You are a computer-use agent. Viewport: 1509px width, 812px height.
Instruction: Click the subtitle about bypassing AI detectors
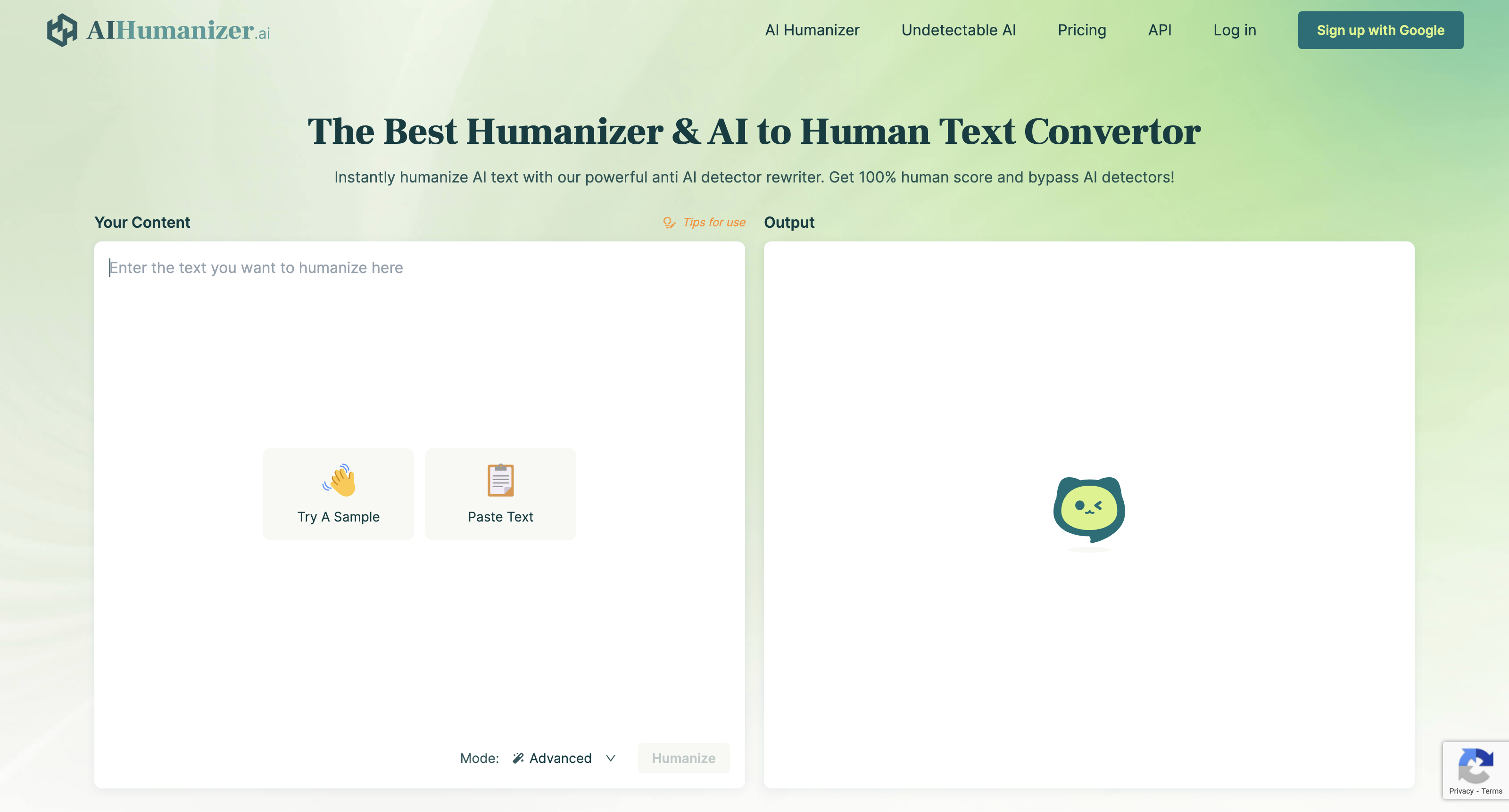tap(754, 177)
